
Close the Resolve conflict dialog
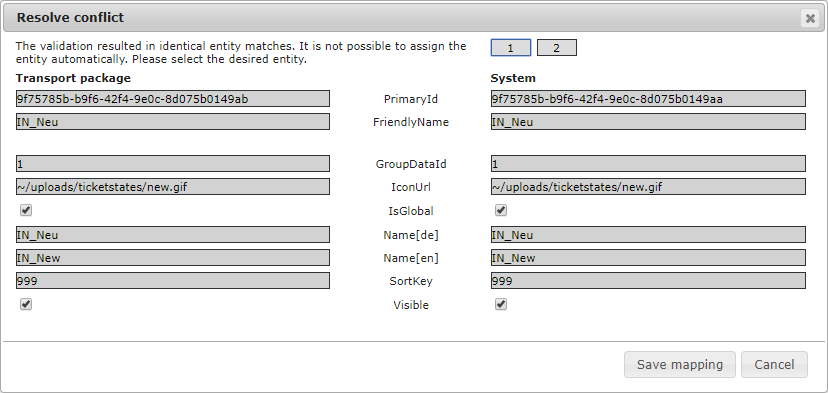click(x=810, y=18)
